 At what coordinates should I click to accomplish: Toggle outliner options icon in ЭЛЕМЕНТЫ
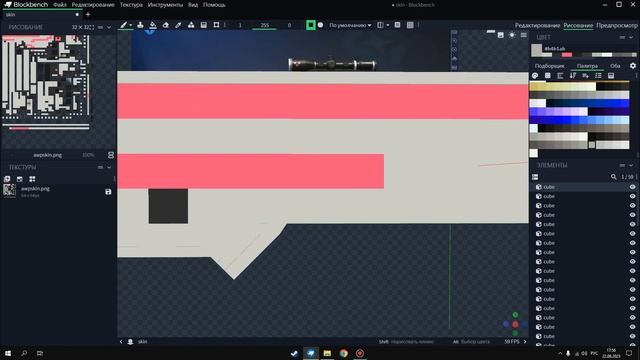click(535, 177)
